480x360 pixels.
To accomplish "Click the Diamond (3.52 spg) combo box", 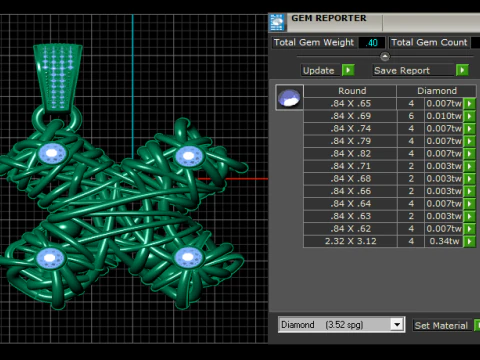I will click(x=341, y=325).
